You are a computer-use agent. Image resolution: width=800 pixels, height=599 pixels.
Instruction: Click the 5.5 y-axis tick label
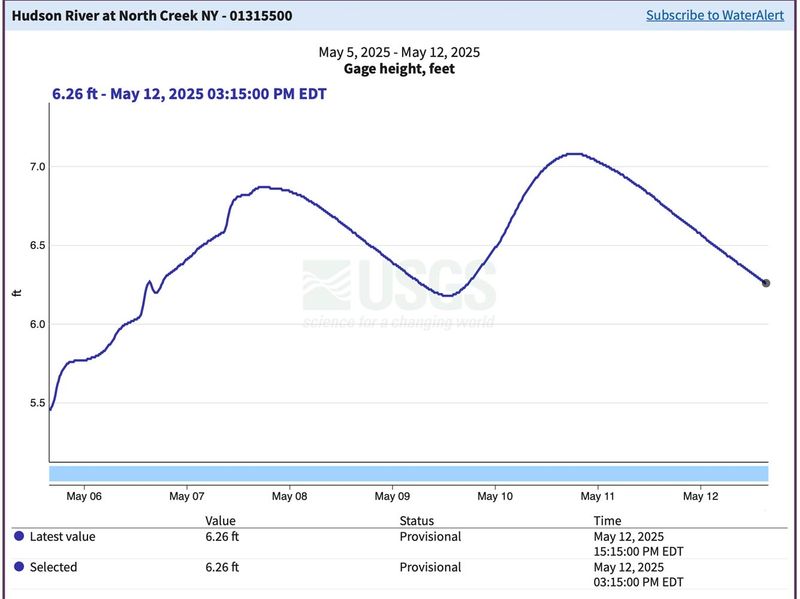38,403
